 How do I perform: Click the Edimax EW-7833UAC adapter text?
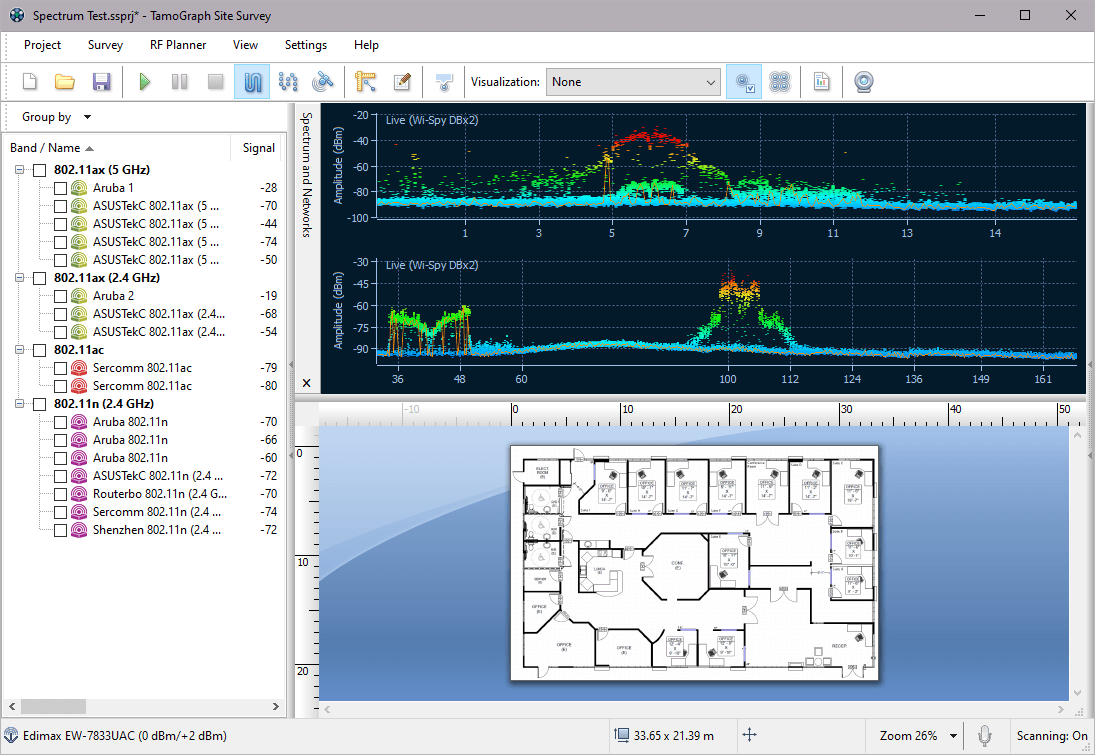click(125, 735)
